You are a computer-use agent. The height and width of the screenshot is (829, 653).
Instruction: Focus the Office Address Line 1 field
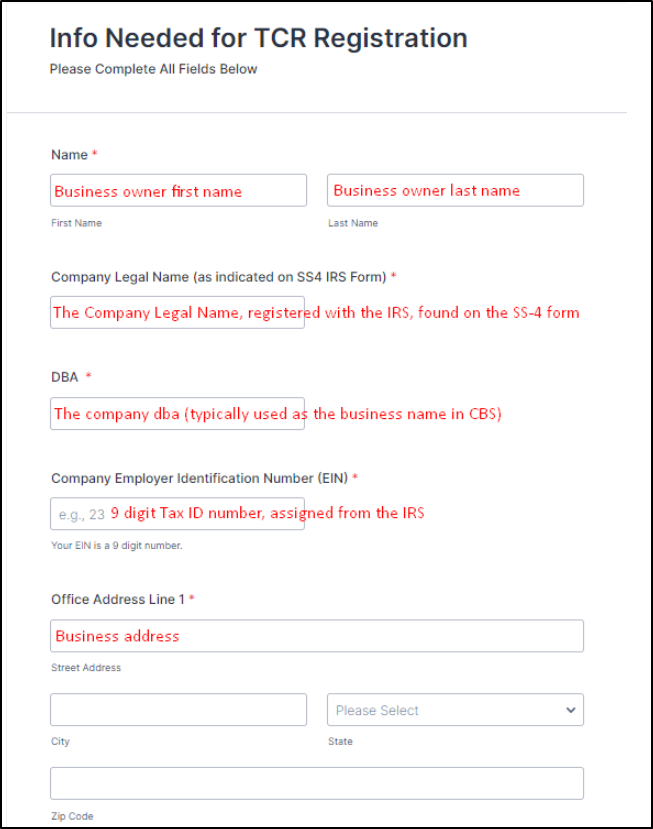click(x=317, y=636)
